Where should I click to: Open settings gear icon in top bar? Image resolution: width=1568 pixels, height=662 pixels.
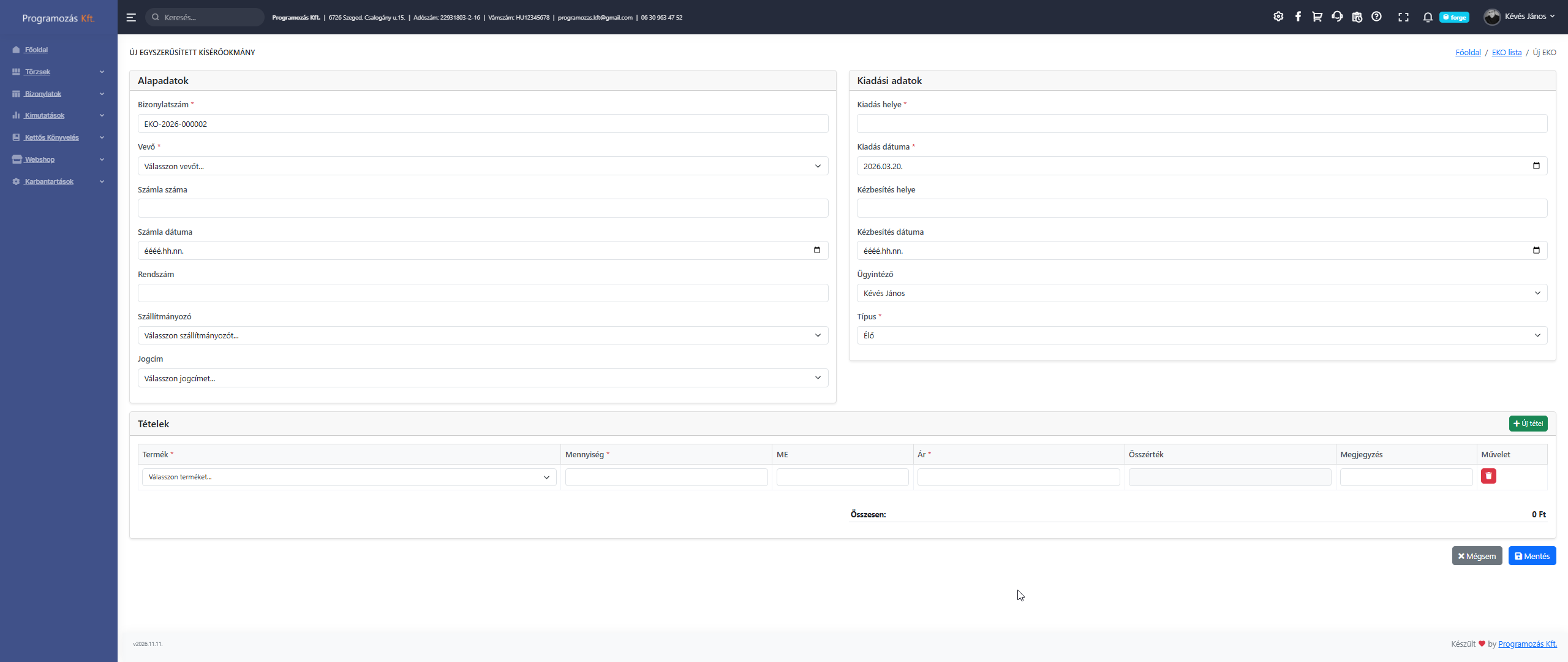[x=1278, y=17]
